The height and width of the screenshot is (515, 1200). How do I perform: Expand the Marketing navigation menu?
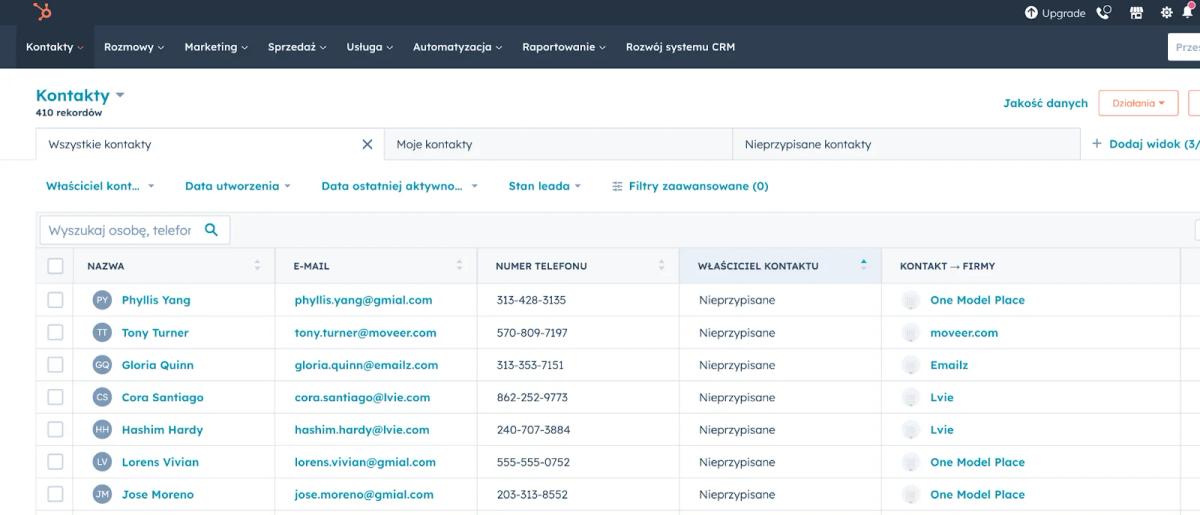[216, 47]
